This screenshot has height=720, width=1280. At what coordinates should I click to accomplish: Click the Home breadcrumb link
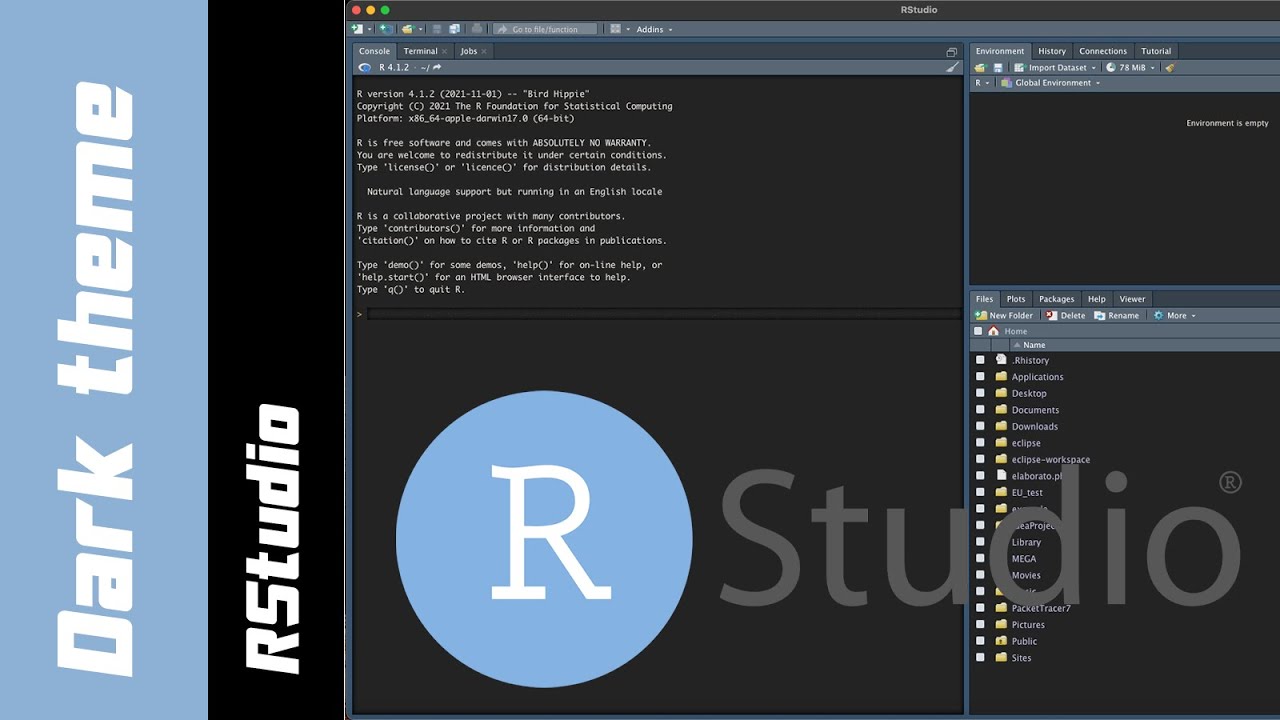1015,331
